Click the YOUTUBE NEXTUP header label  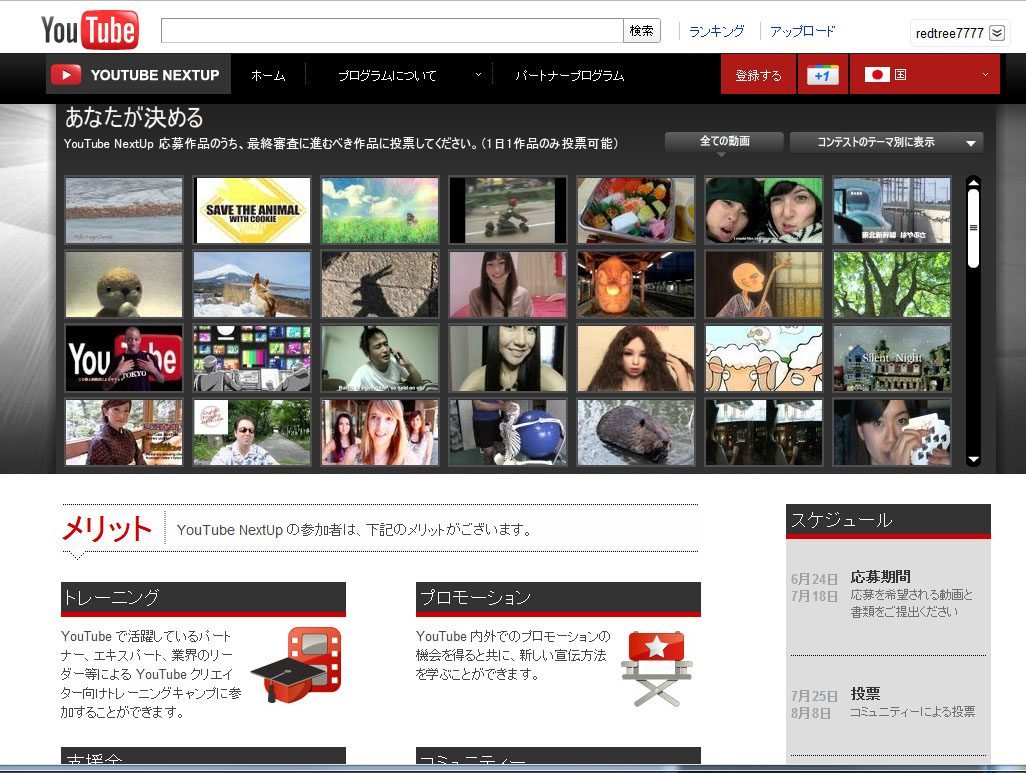pyautogui.click(x=155, y=75)
